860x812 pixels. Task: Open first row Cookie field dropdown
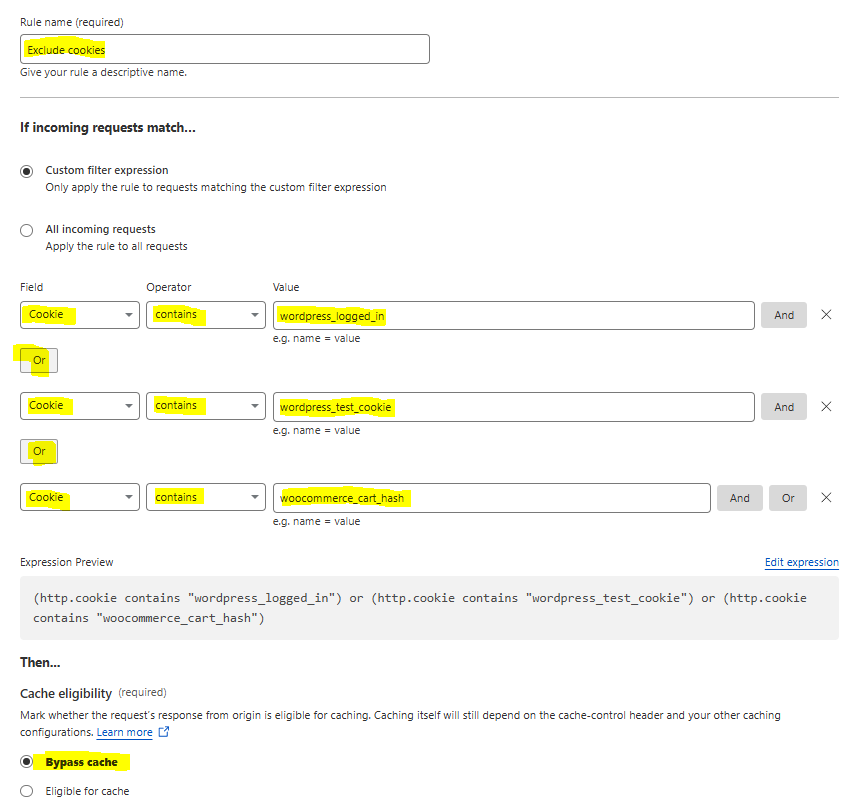point(80,315)
